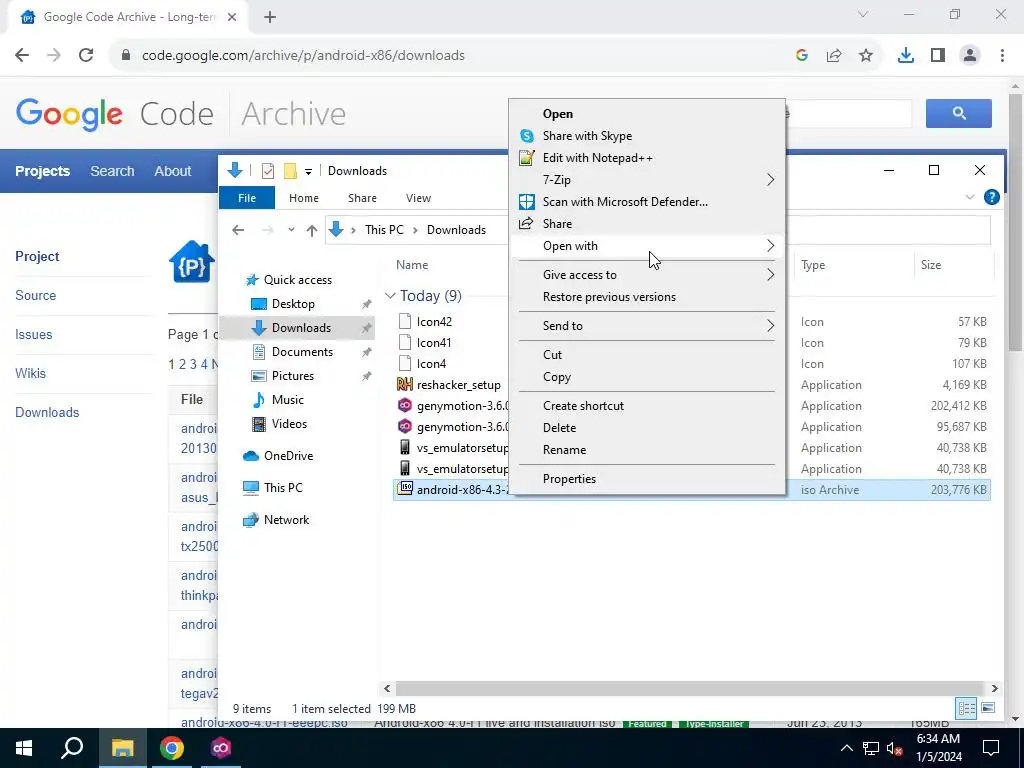Open Chrome's downloads tray icon

tap(906, 56)
